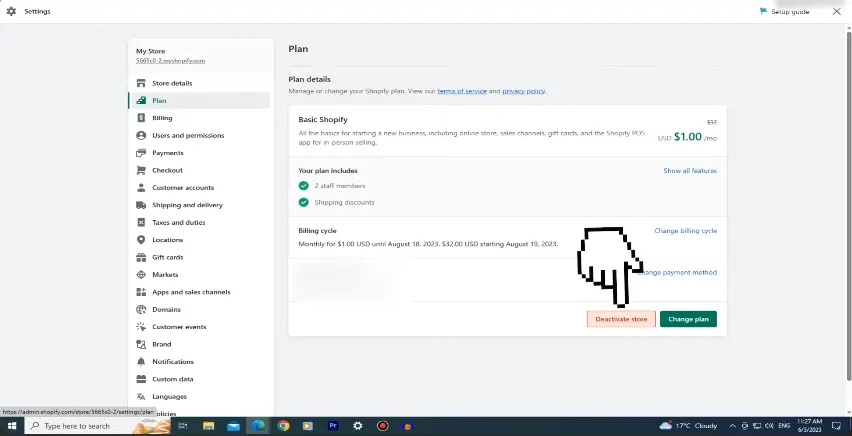Click the Shipping discounts feature text
Image resolution: width=852 pixels, height=436 pixels.
344,203
